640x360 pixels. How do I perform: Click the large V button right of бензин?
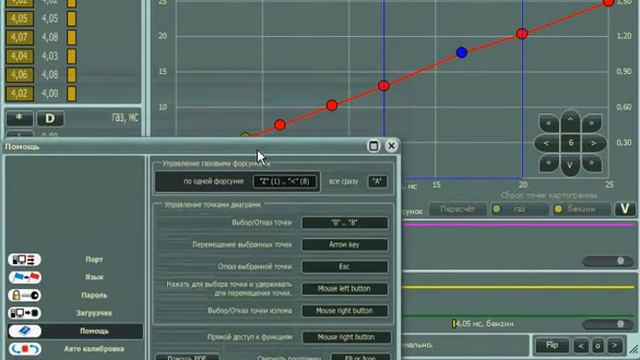coord(625,209)
